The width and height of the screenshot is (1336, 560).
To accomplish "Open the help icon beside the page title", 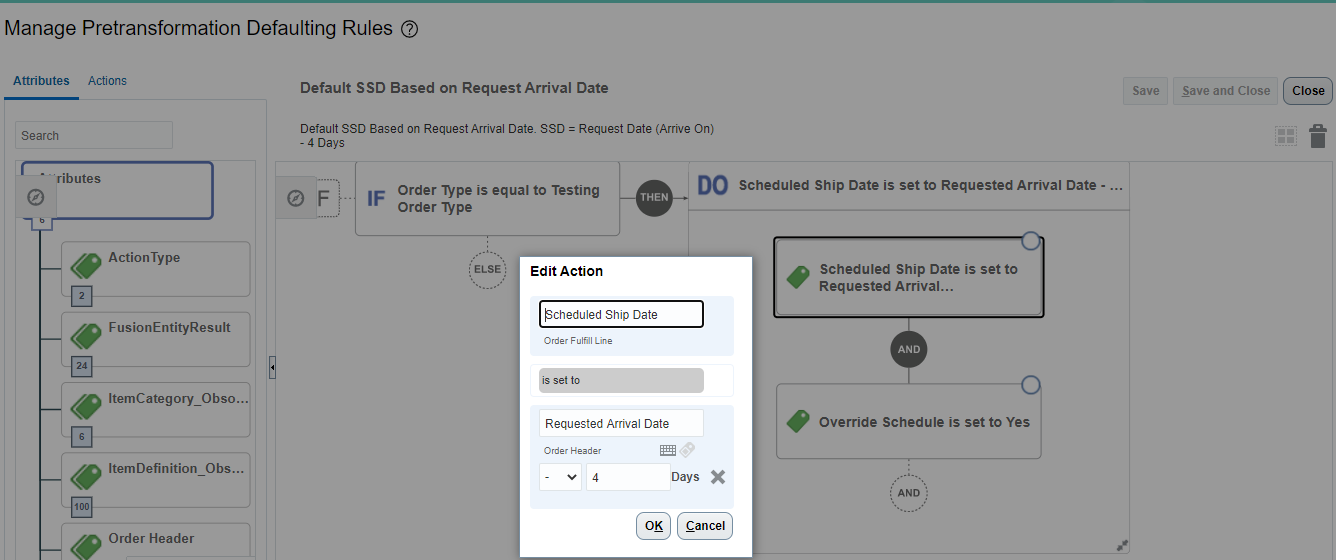I will 409,30.
